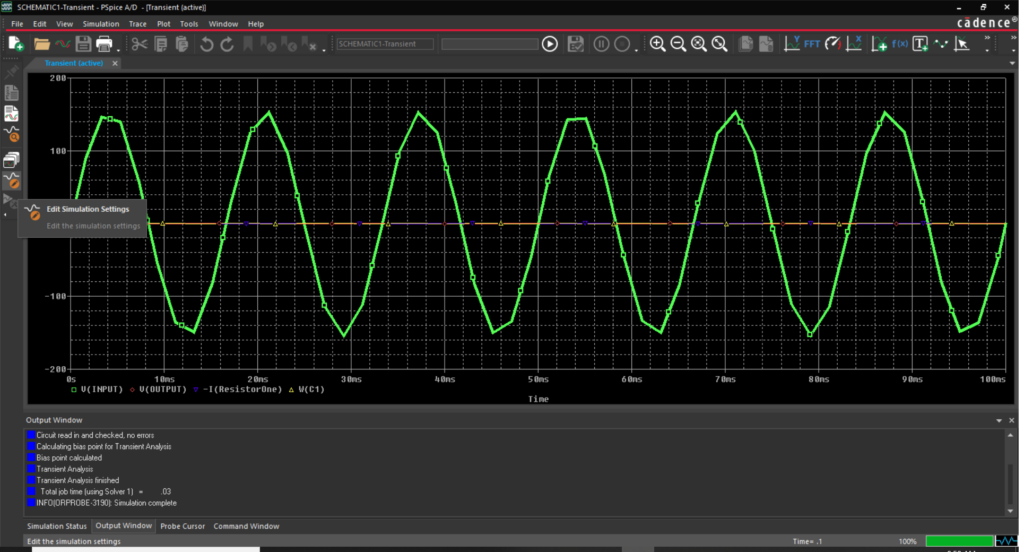
Task: Click the Edit Simulation Settings sidebar icon
Action: [x=12, y=180]
